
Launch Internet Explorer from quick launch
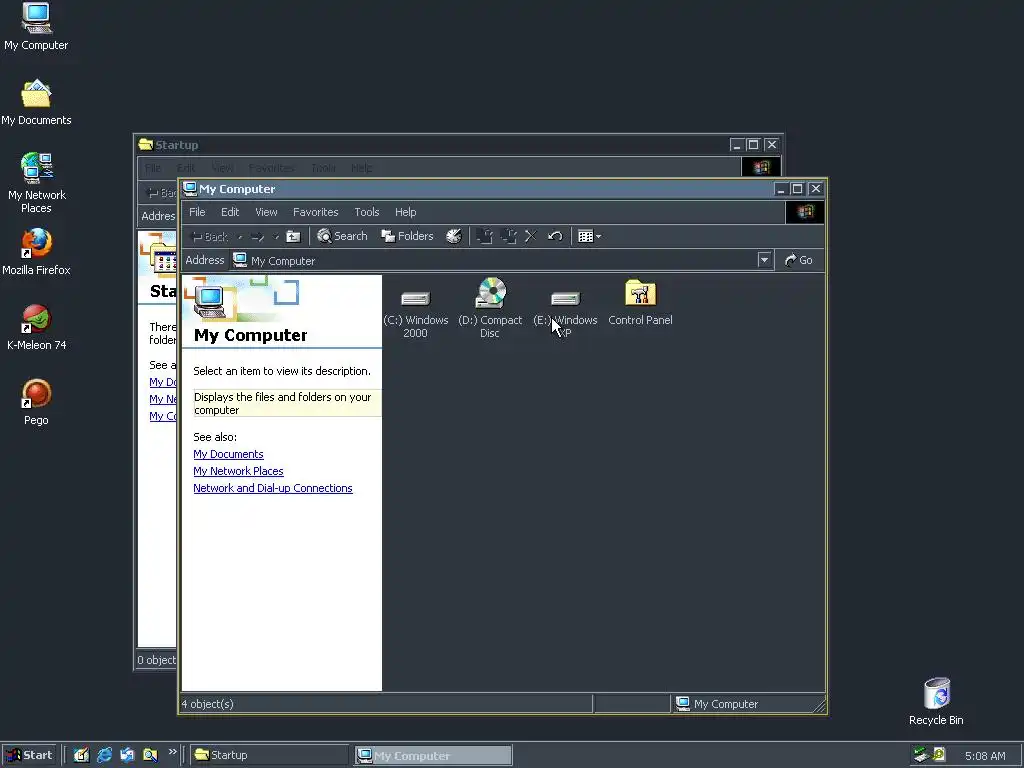point(104,755)
